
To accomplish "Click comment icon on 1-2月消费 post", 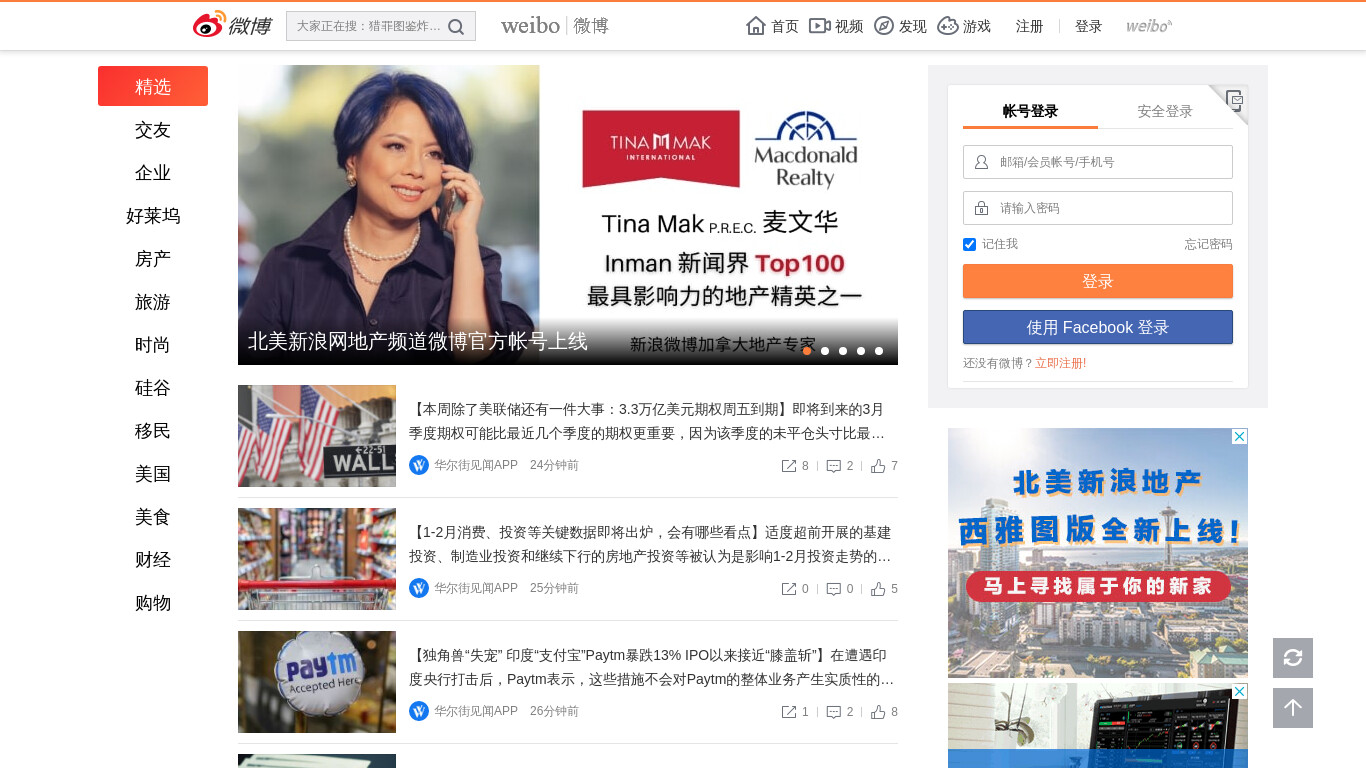I will click(833, 589).
